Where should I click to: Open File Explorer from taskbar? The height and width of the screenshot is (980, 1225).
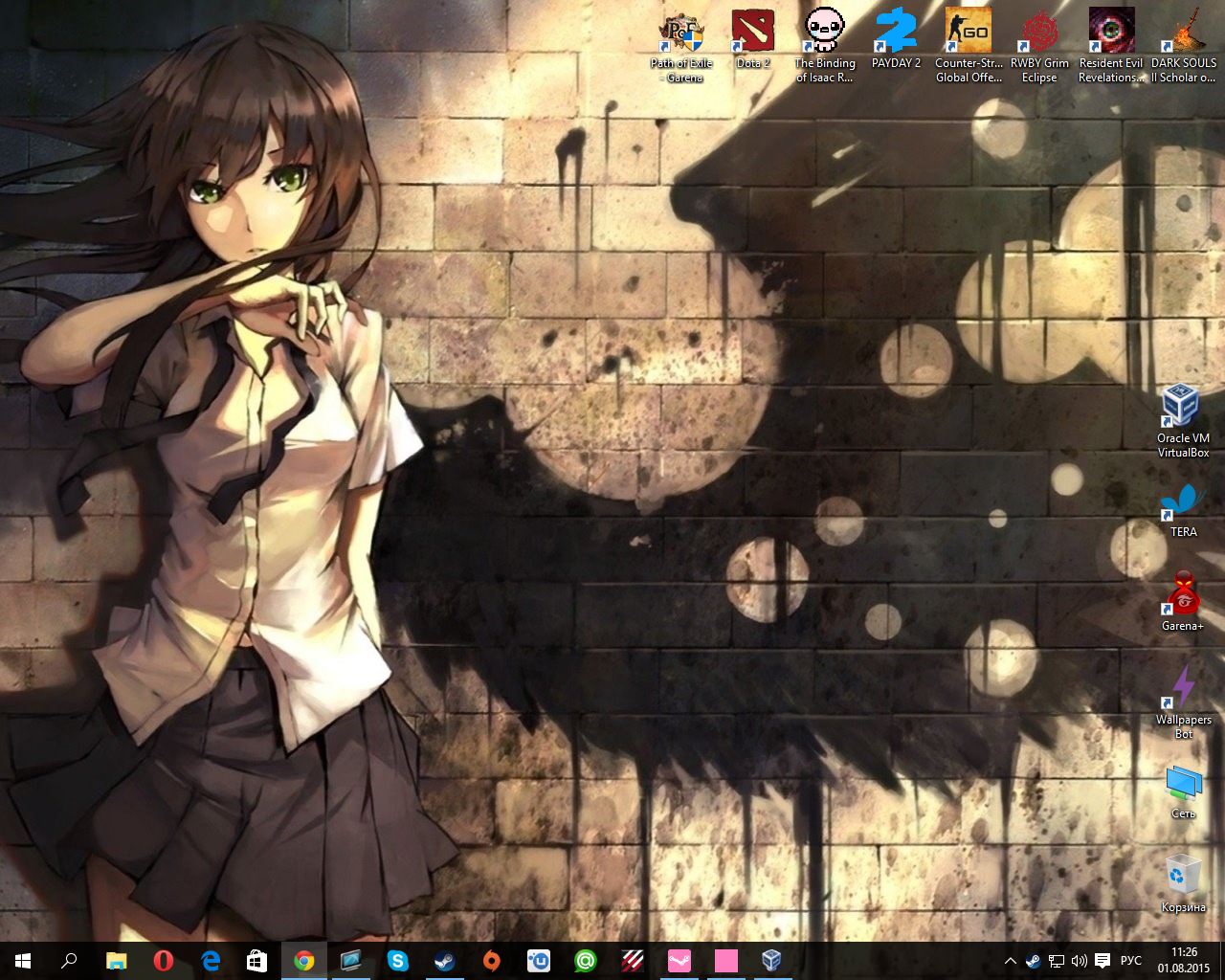click(x=116, y=961)
